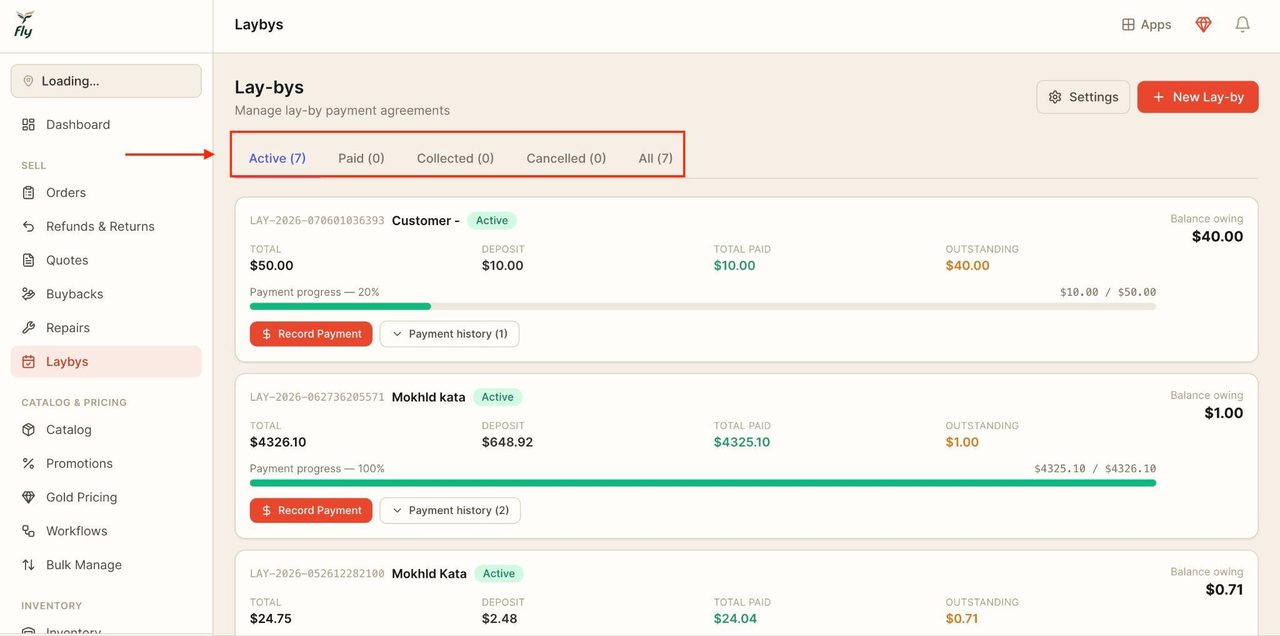
Task: Click the red gem icon in header
Action: pos(1204,25)
